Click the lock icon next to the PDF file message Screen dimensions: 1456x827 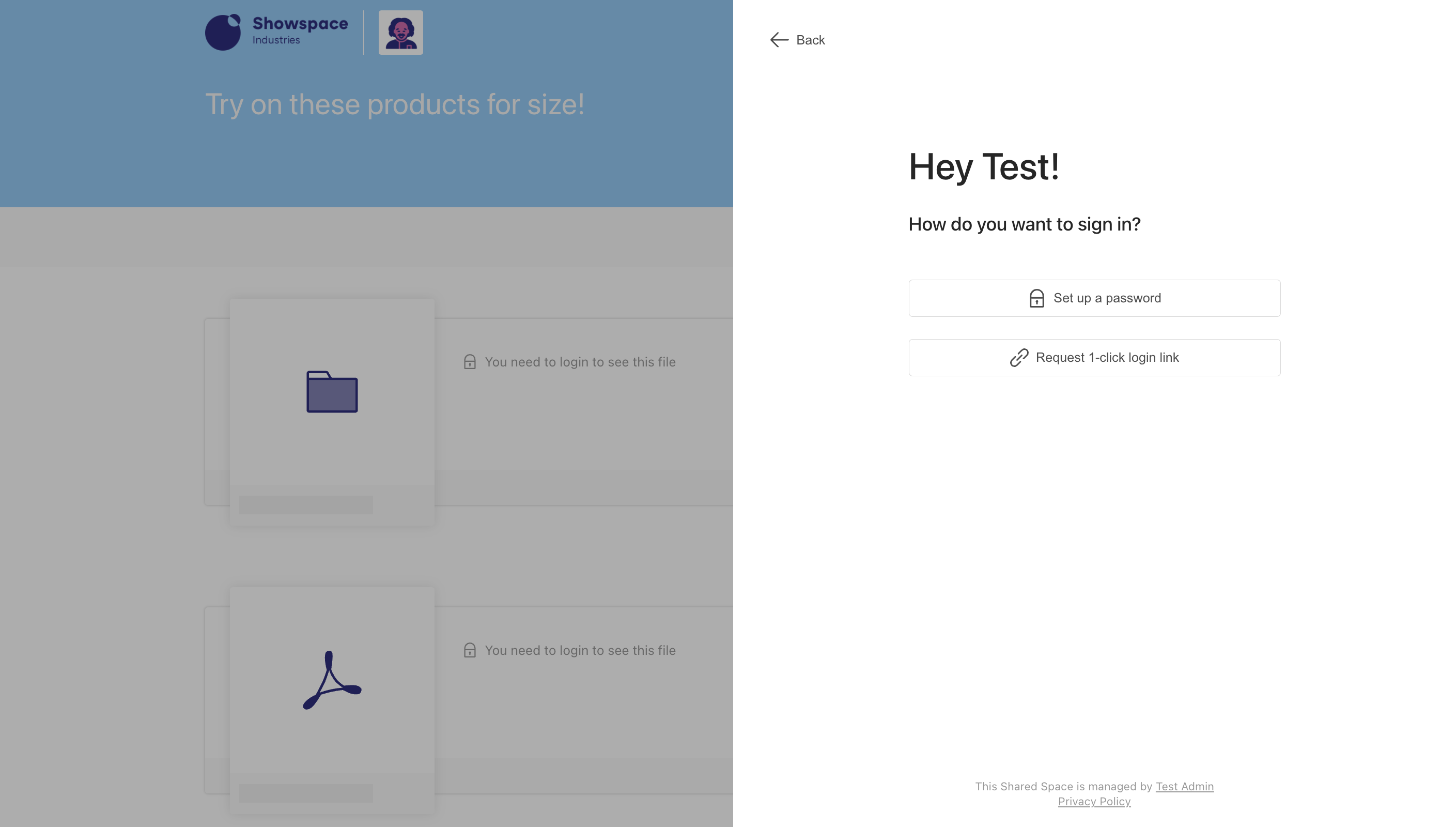tap(470, 650)
